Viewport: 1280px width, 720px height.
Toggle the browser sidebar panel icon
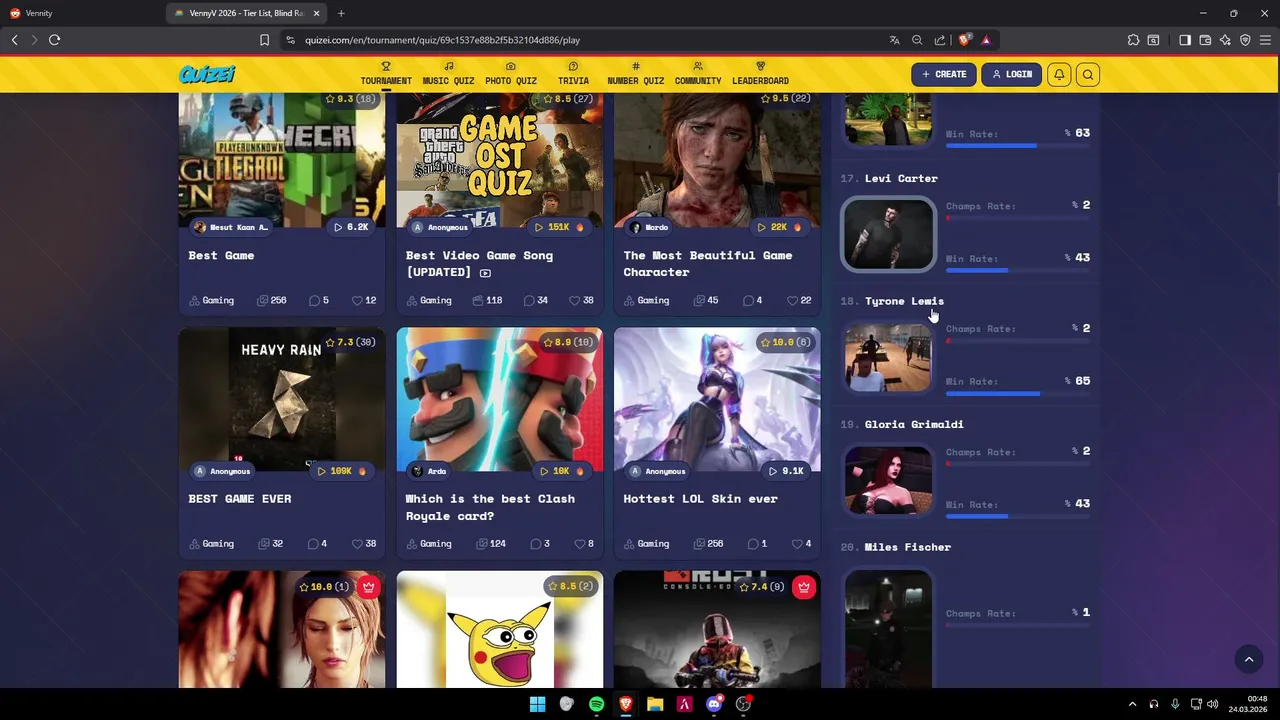click(x=1185, y=40)
